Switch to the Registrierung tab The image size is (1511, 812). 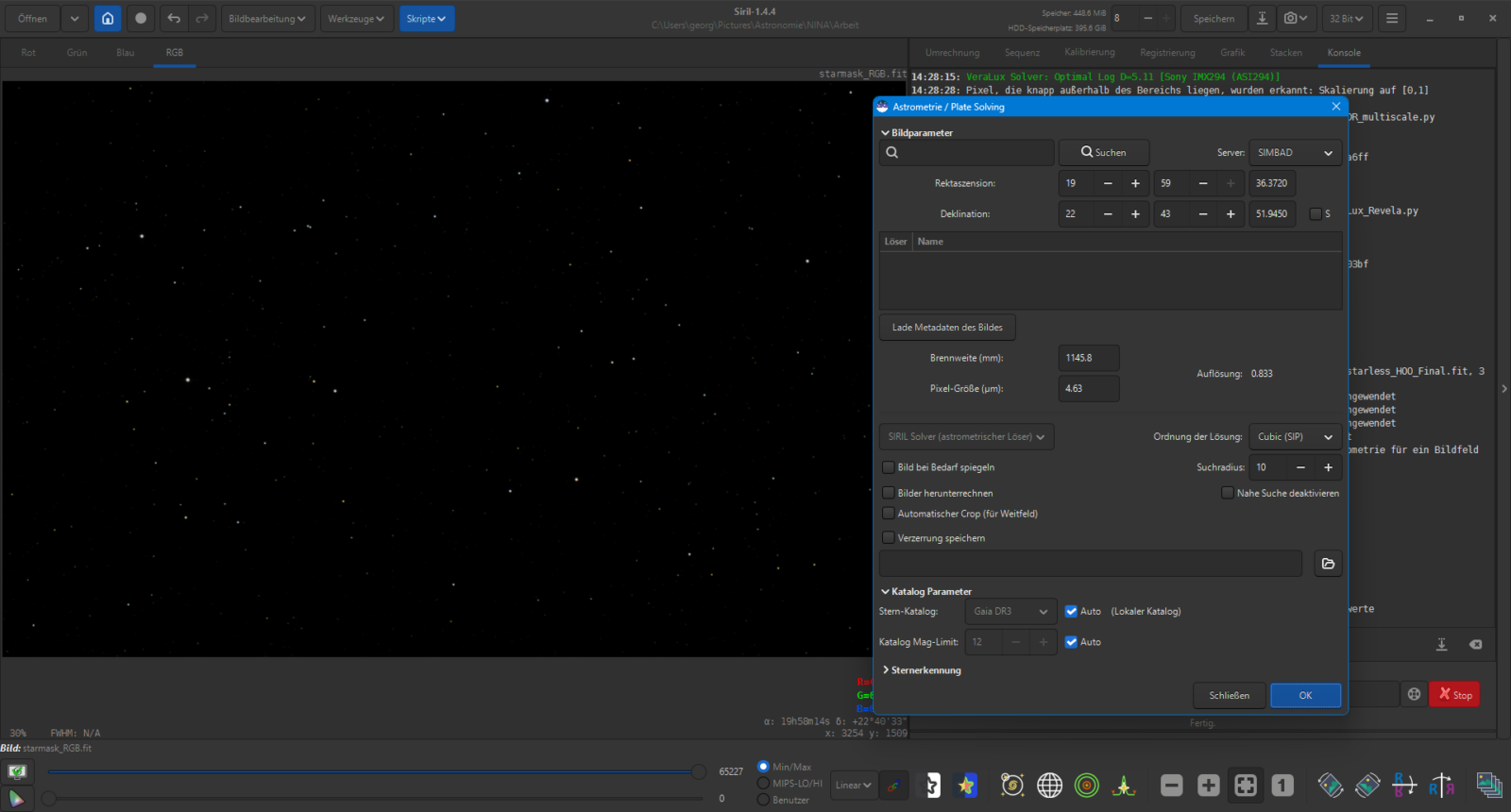pyautogui.click(x=1167, y=53)
